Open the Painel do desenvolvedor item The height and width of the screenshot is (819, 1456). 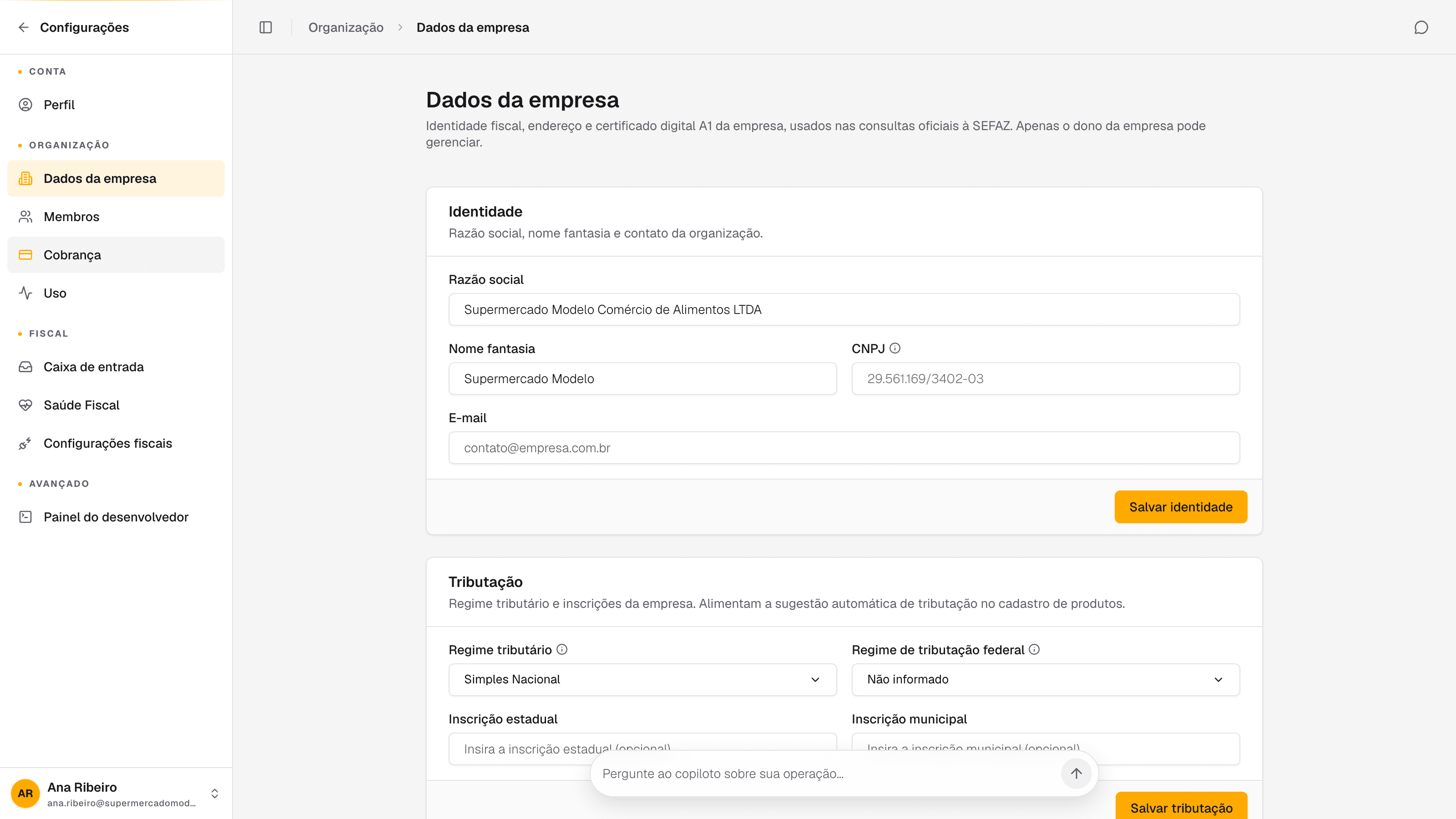click(x=116, y=516)
